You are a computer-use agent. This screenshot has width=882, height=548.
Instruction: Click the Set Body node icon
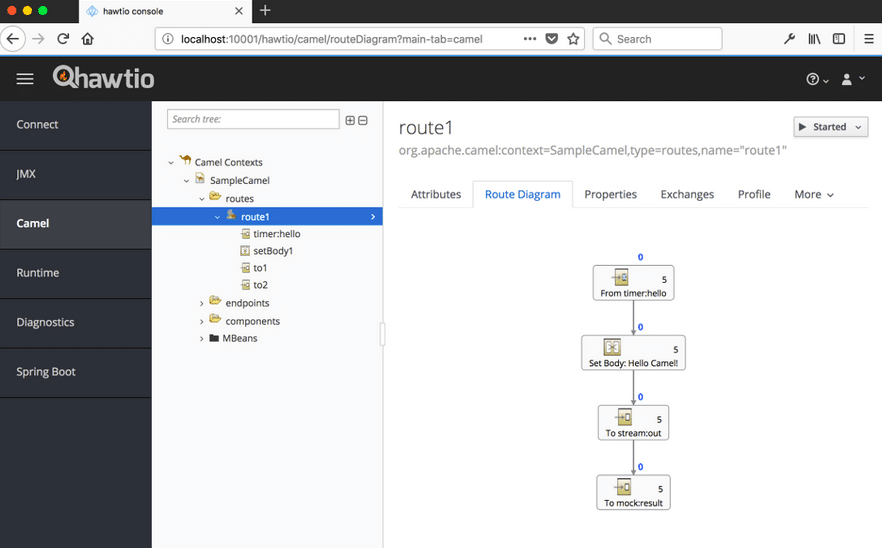(x=612, y=347)
